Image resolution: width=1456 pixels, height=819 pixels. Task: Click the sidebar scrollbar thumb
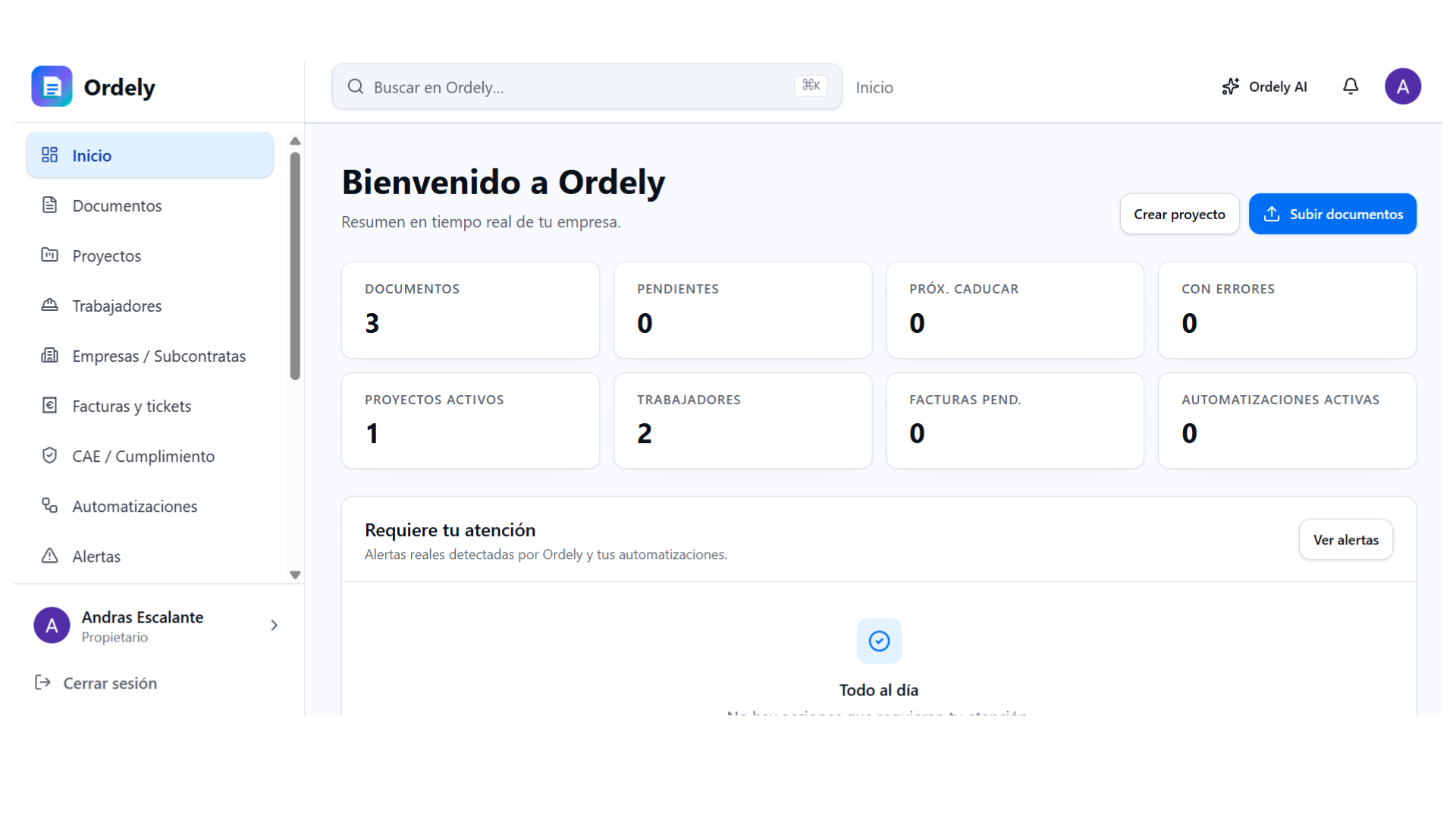click(x=295, y=265)
